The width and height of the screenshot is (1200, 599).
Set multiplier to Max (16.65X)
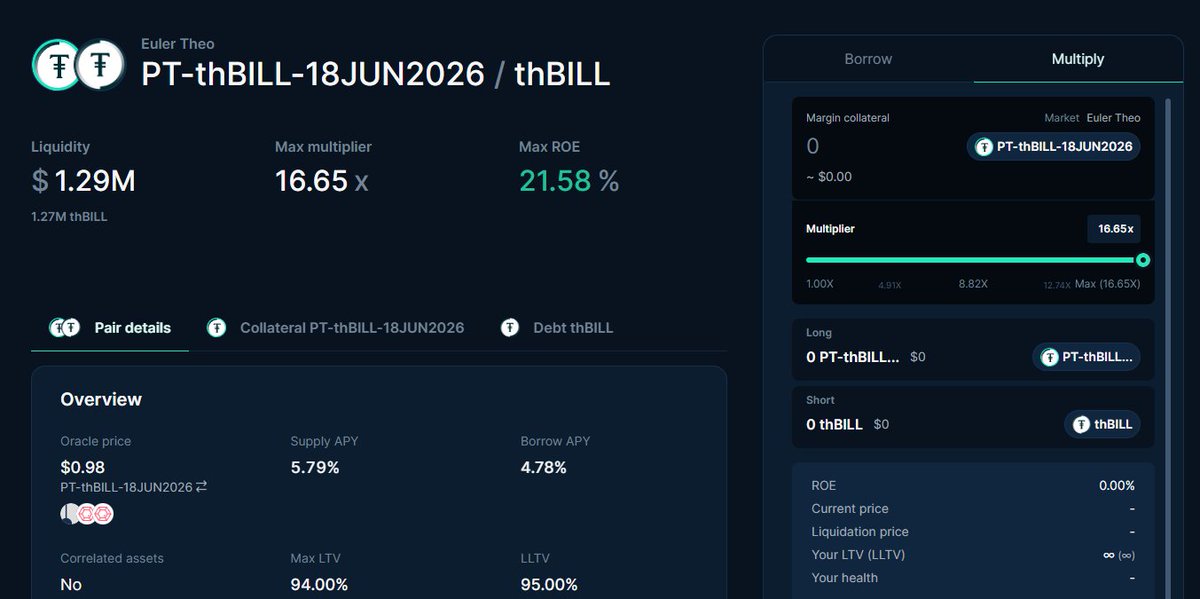pyautogui.click(x=1107, y=284)
